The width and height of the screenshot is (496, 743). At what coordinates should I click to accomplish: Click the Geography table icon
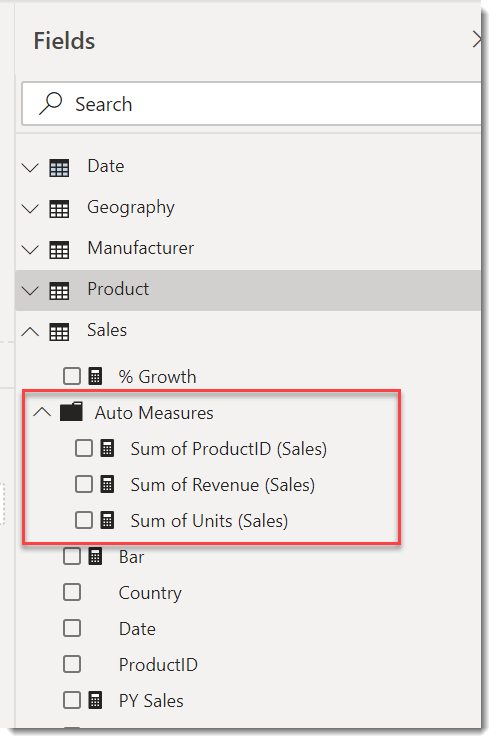[59, 209]
